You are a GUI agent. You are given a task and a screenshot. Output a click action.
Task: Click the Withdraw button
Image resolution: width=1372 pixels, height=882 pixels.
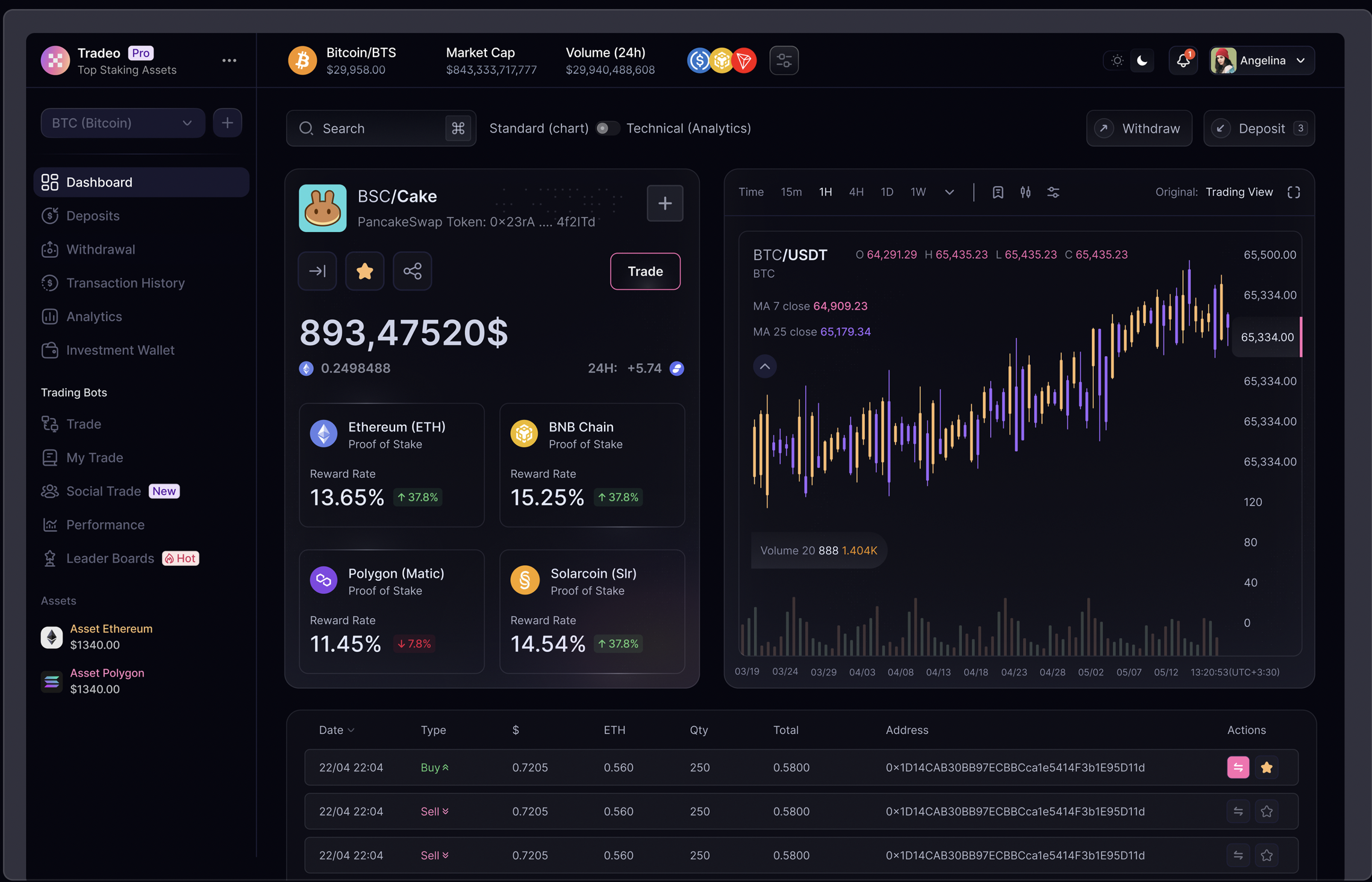1138,128
